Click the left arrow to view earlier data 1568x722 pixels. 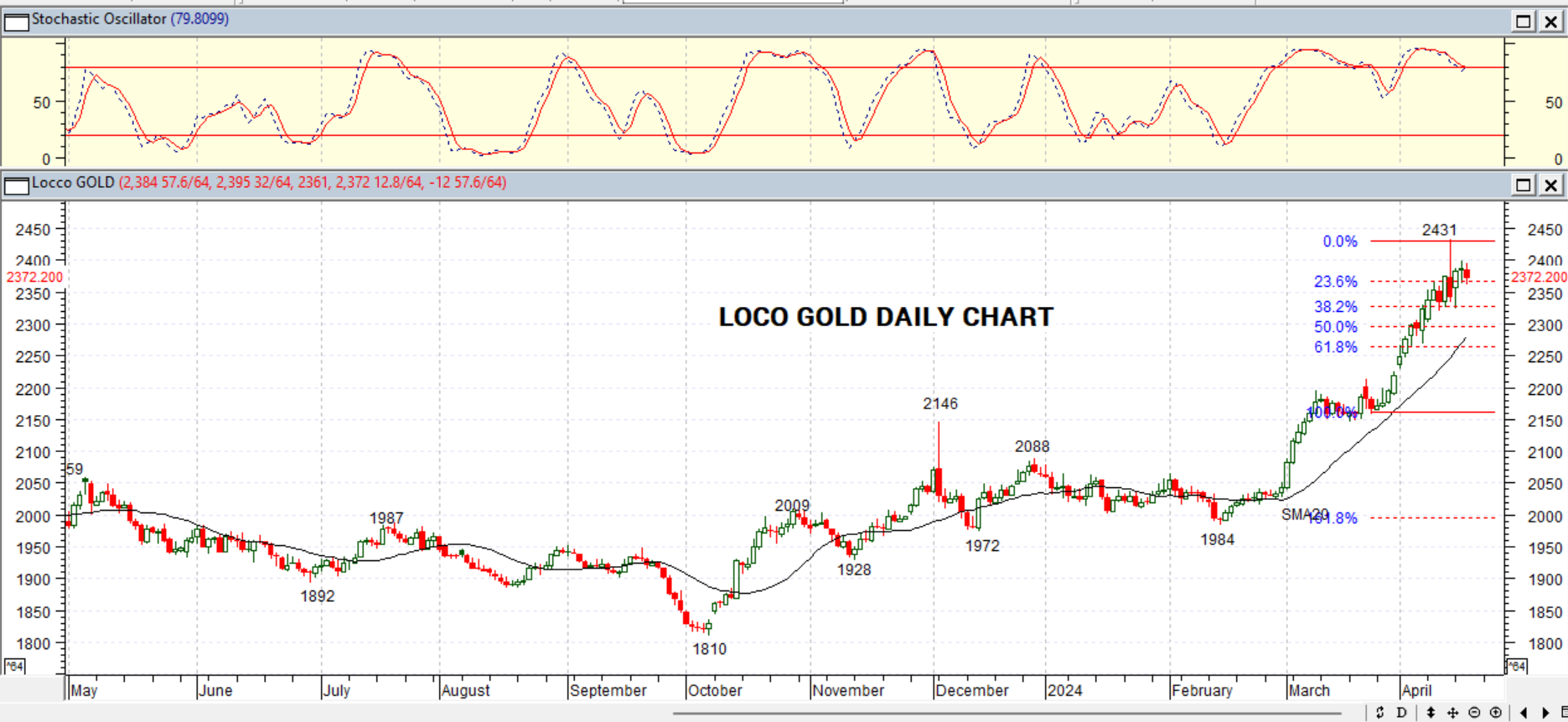[x=1524, y=713]
